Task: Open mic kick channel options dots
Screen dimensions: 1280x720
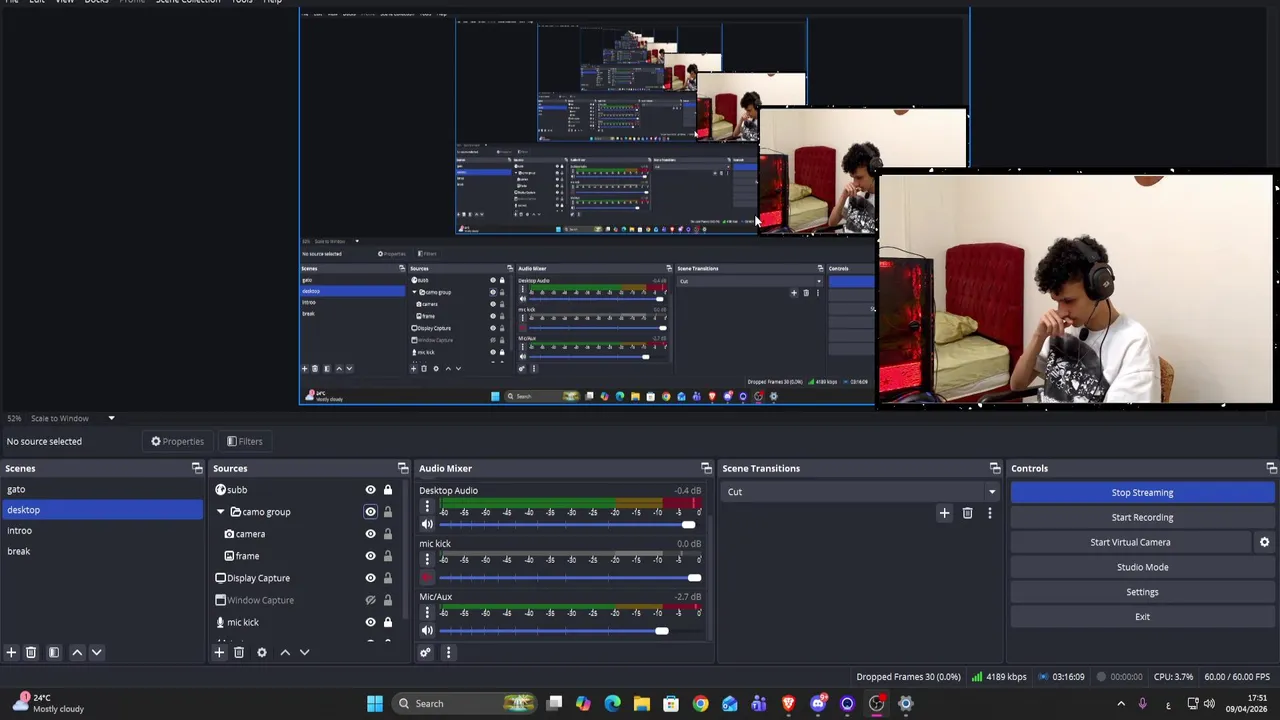Action: pos(427,560)
